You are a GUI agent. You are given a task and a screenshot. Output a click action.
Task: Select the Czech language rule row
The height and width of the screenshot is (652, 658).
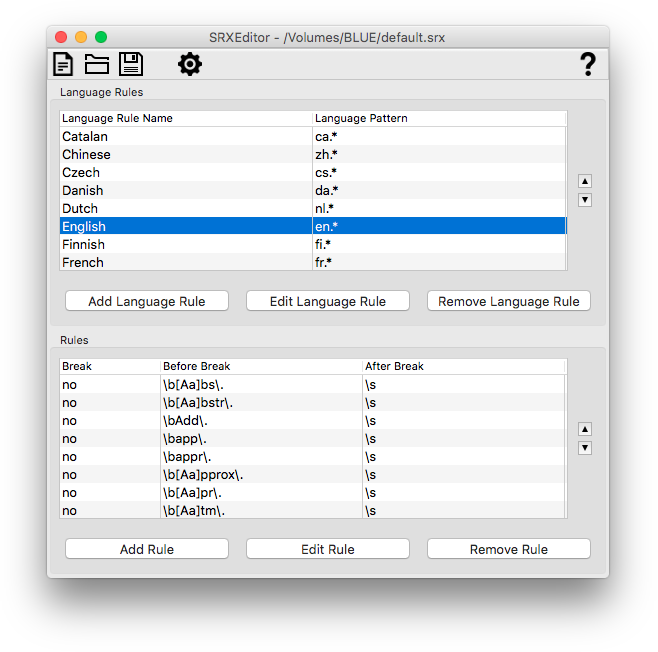tap(313, 172)
